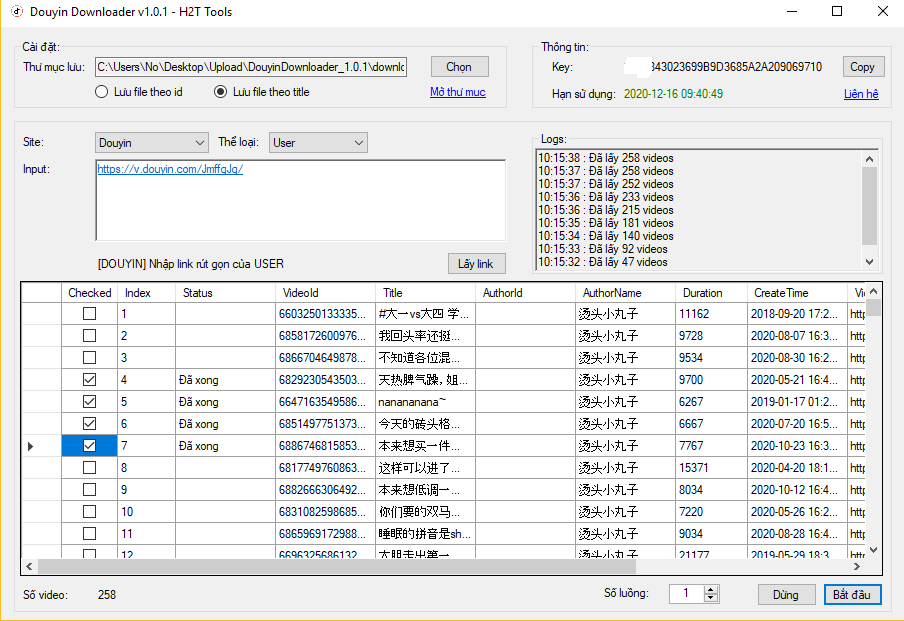The image size is (904, 621).
Task: Click the row selector arrow for row 7
Action: (31, 446)
